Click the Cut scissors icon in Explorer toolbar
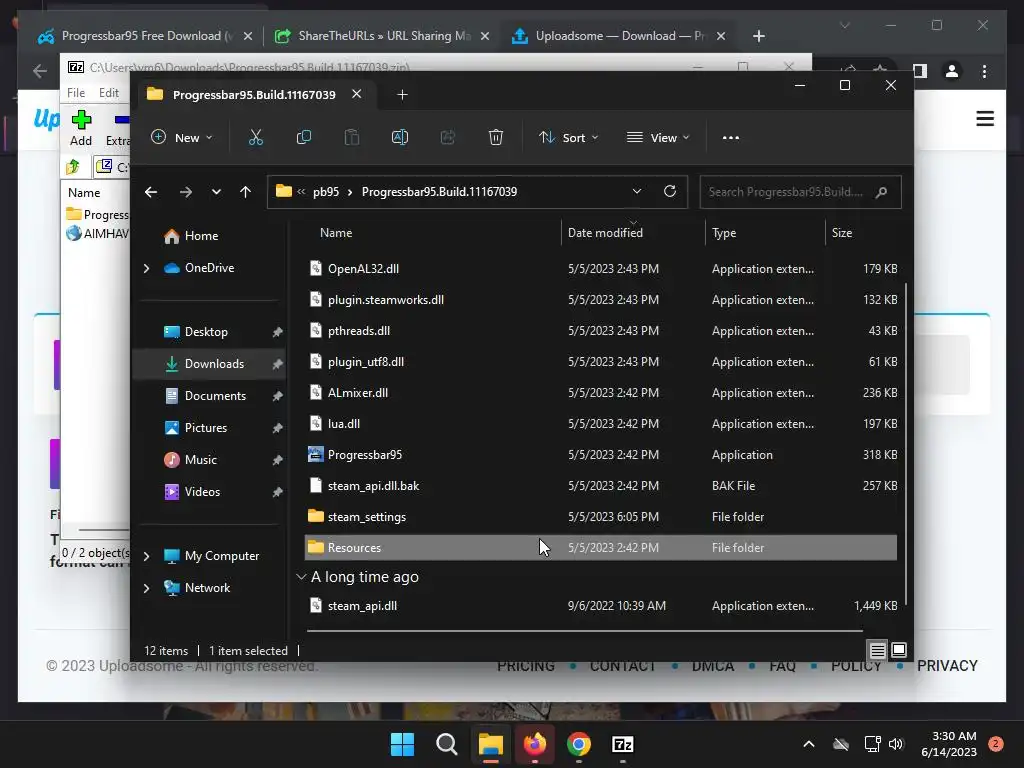 point(255,137)
